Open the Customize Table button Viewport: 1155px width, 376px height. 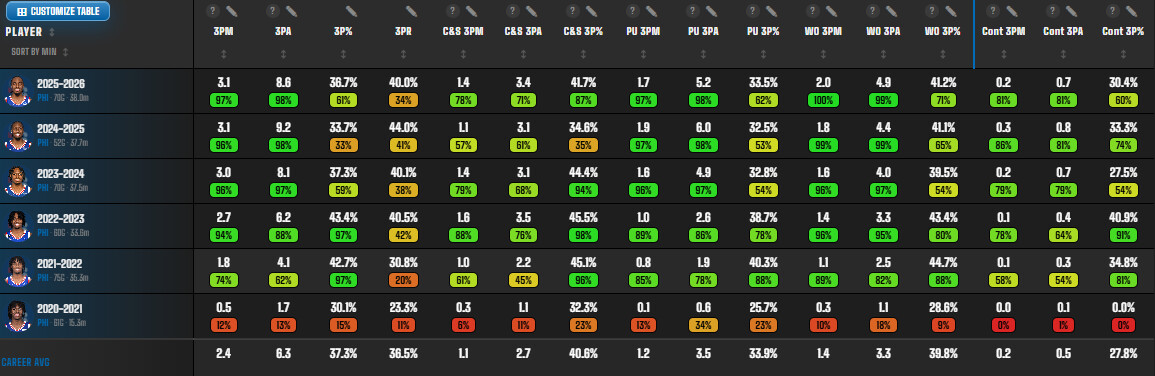point(57,11)
